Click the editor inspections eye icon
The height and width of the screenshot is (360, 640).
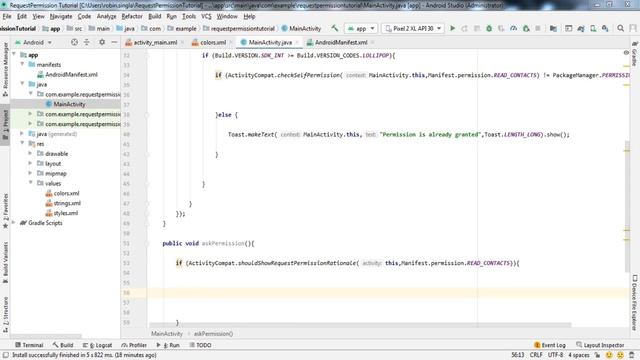(x=626, y=53)
